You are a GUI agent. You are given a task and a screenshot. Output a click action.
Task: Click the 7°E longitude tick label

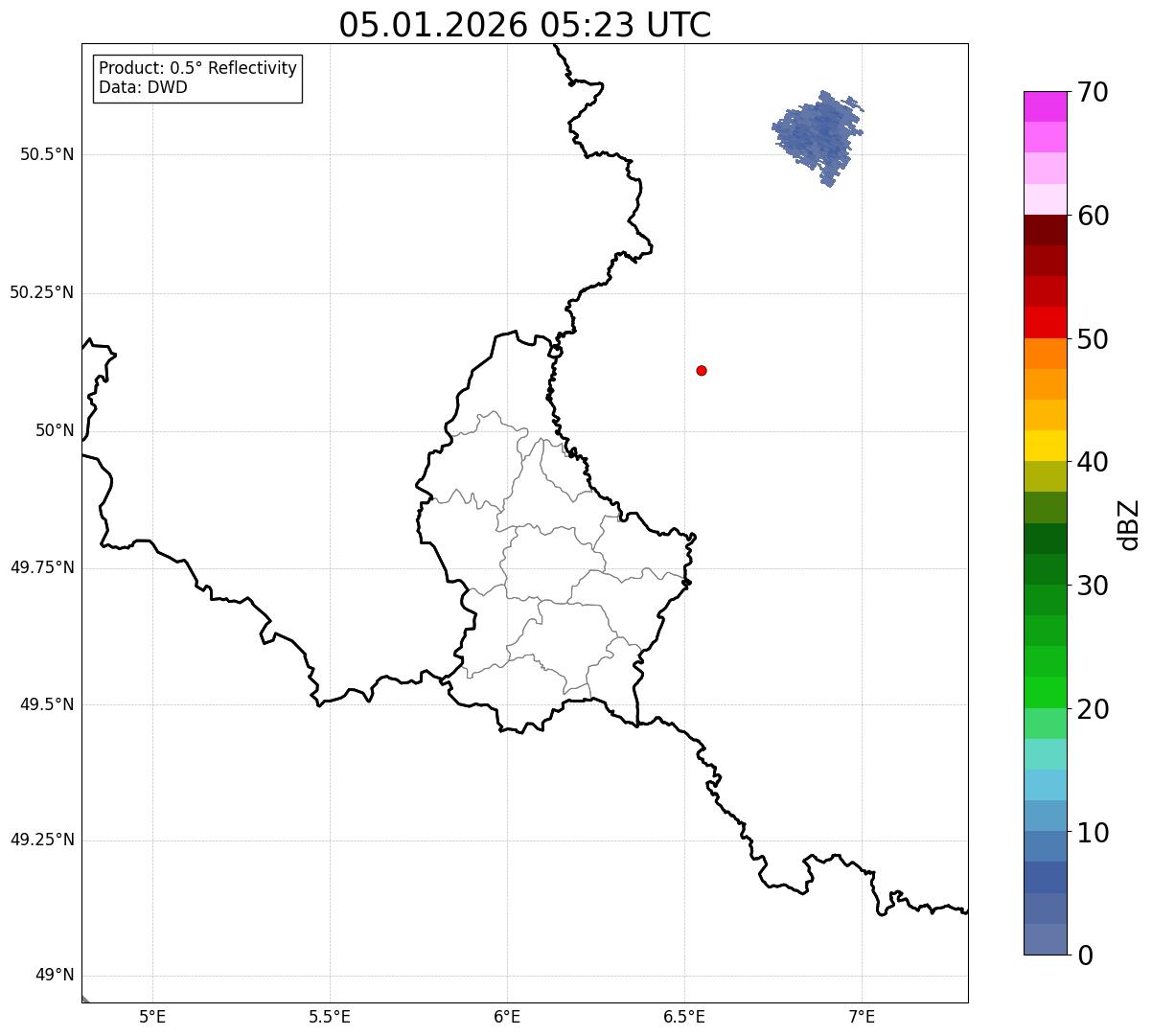click(x=862, y=1016)
